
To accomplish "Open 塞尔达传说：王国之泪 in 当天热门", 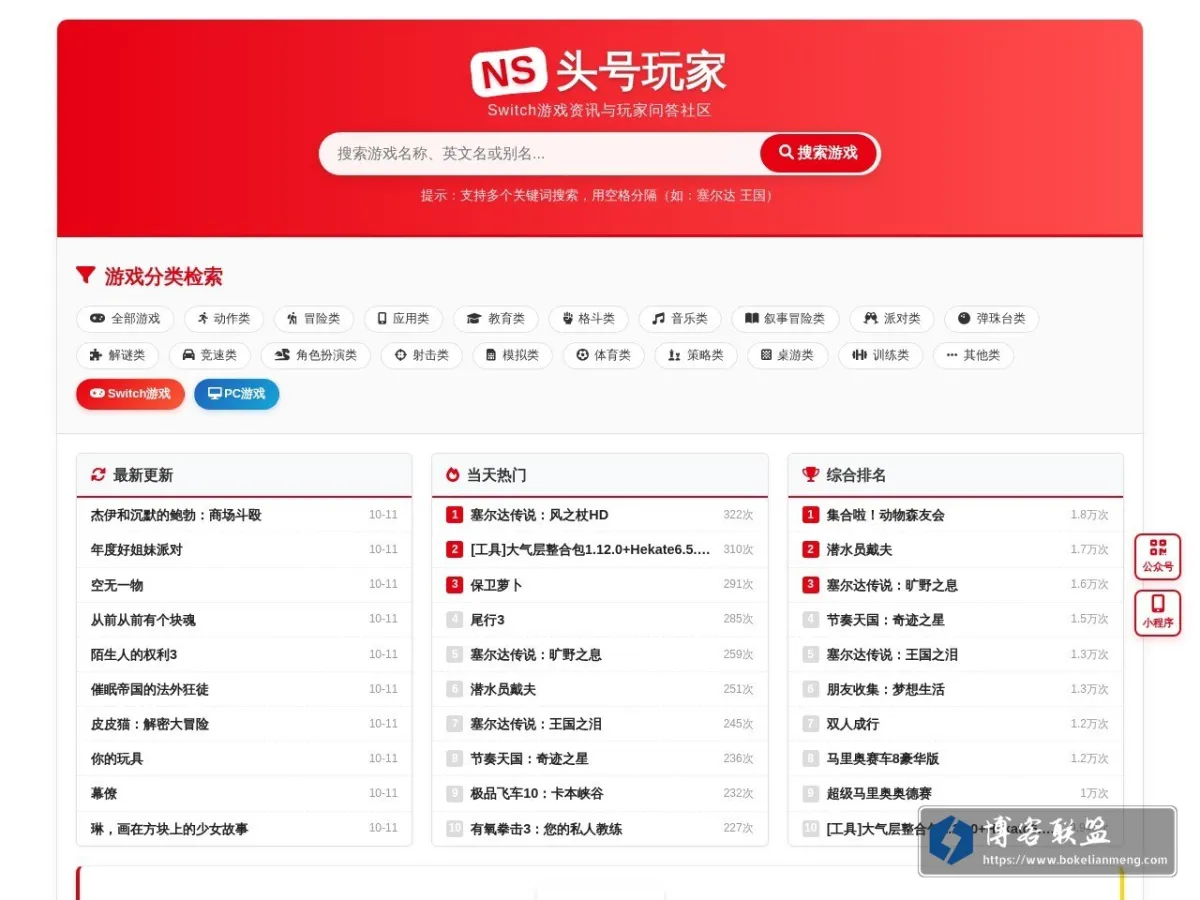I will [x=536, y=724].
